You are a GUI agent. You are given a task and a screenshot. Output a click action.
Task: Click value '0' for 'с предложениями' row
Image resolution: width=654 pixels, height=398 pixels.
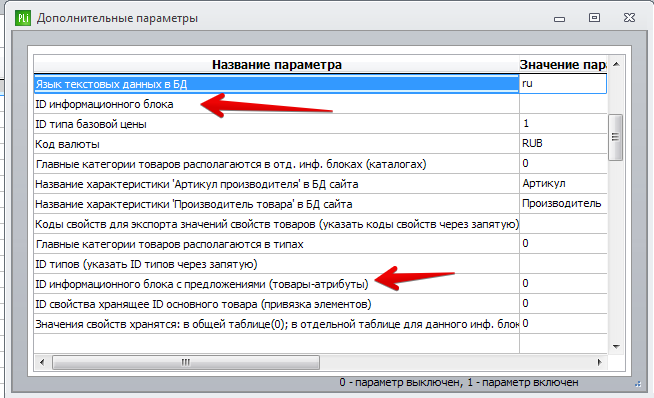pyautogui.click(x=563, y=284)
